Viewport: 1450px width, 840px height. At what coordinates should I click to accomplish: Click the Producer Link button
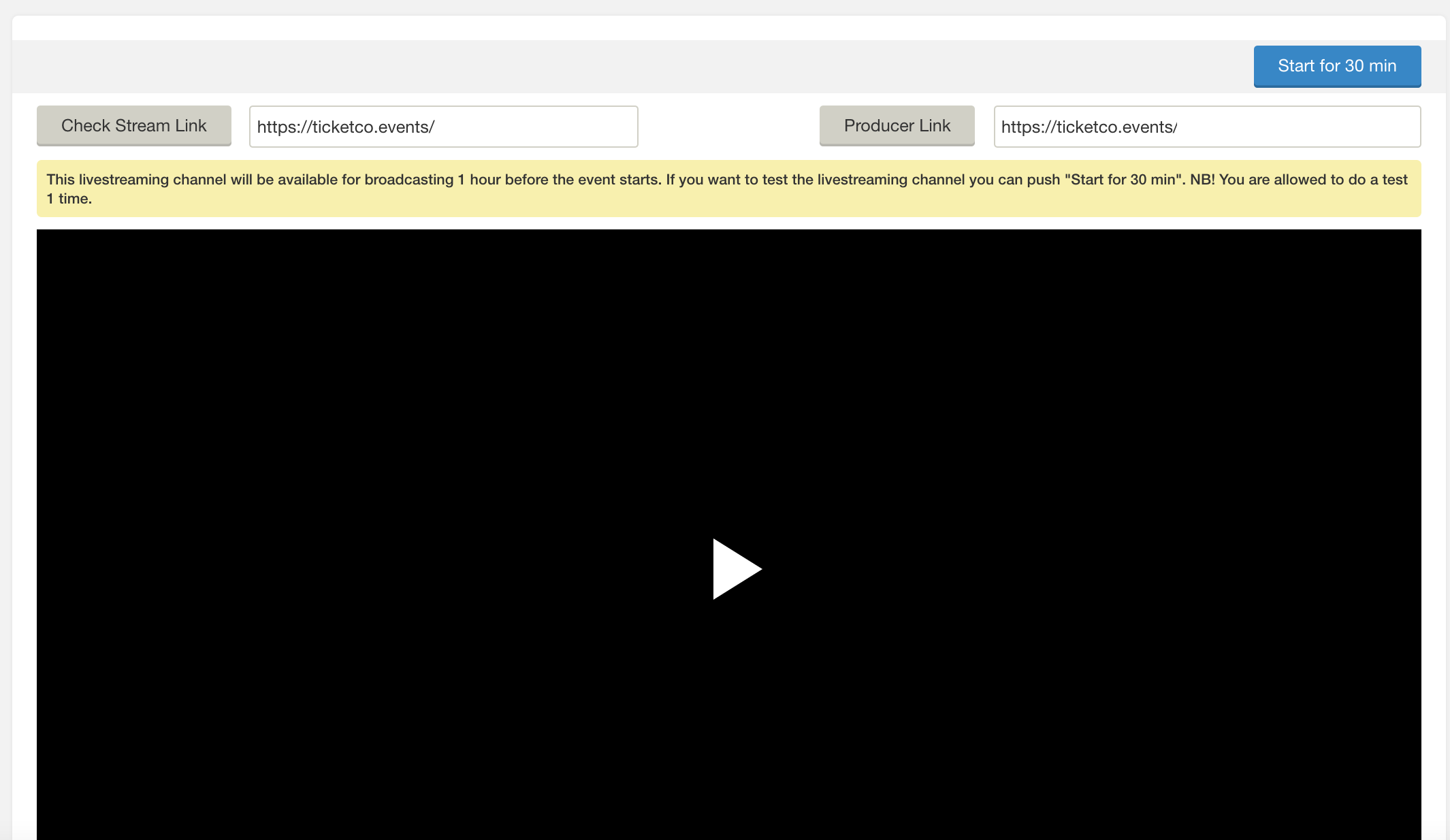897,126
